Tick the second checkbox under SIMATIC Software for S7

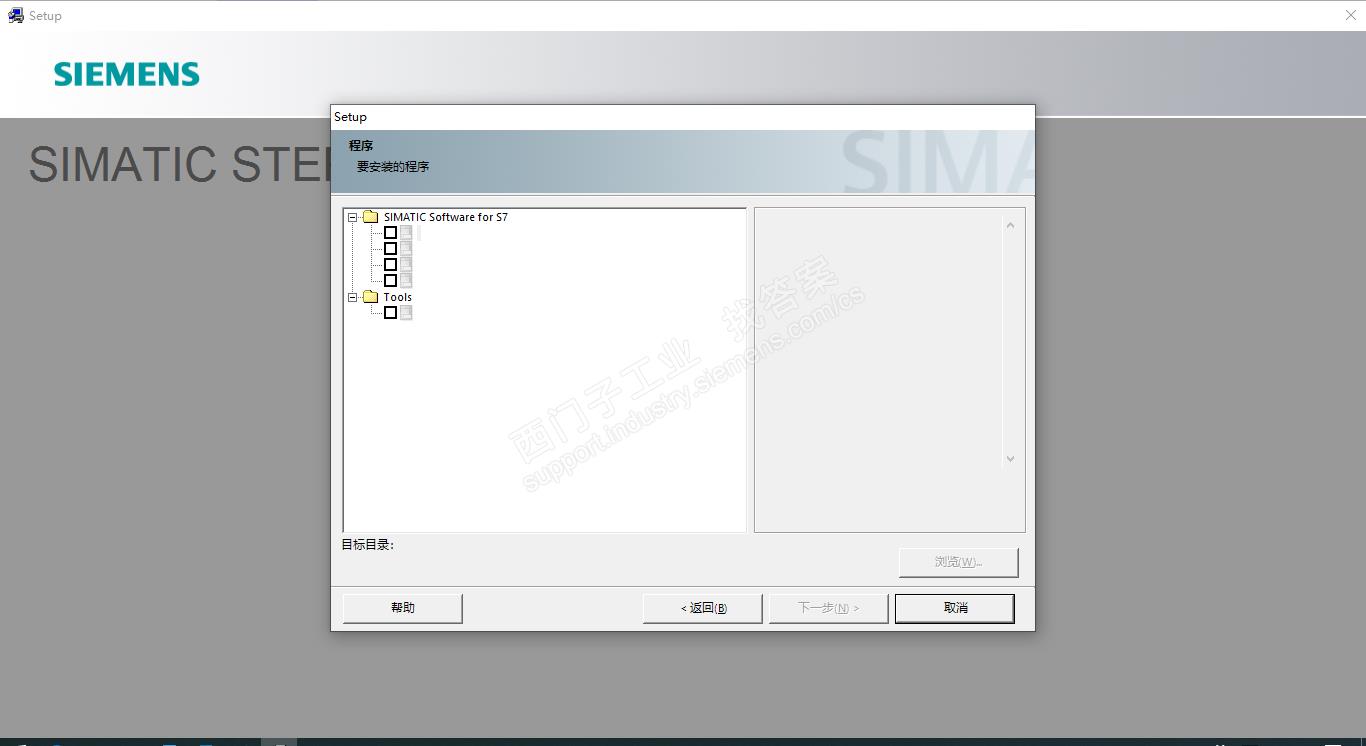pos(390,248)
